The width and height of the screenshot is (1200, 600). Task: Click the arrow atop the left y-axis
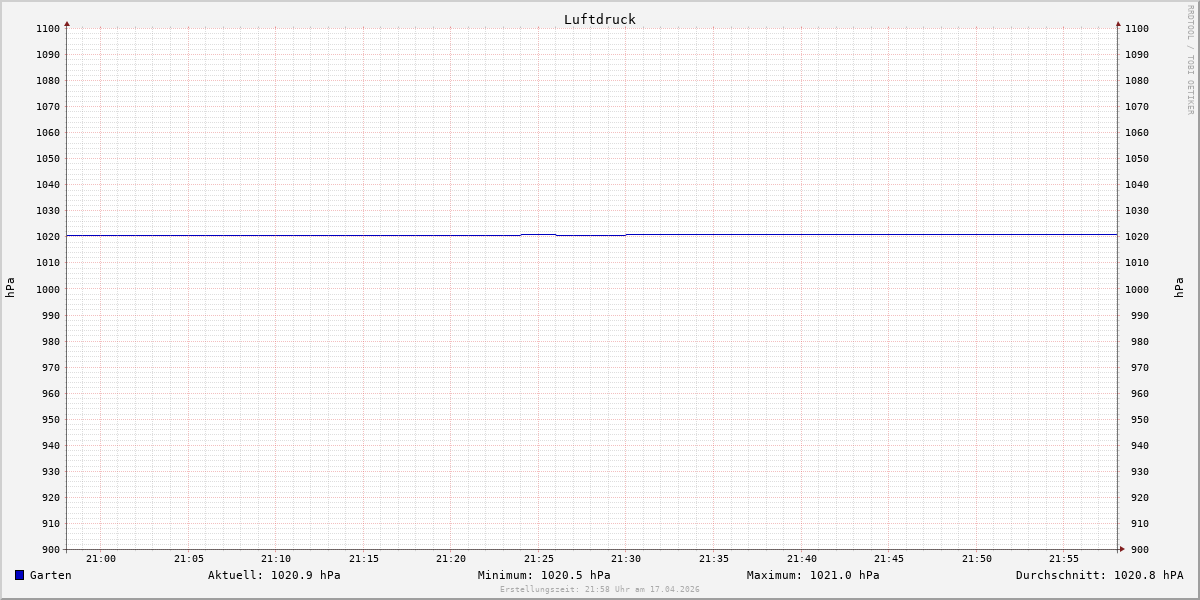click(x=67, y=23)
